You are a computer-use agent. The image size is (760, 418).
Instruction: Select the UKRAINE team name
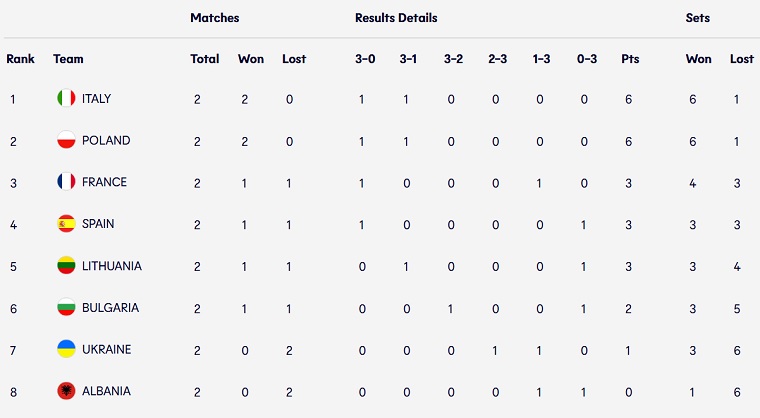107,350
